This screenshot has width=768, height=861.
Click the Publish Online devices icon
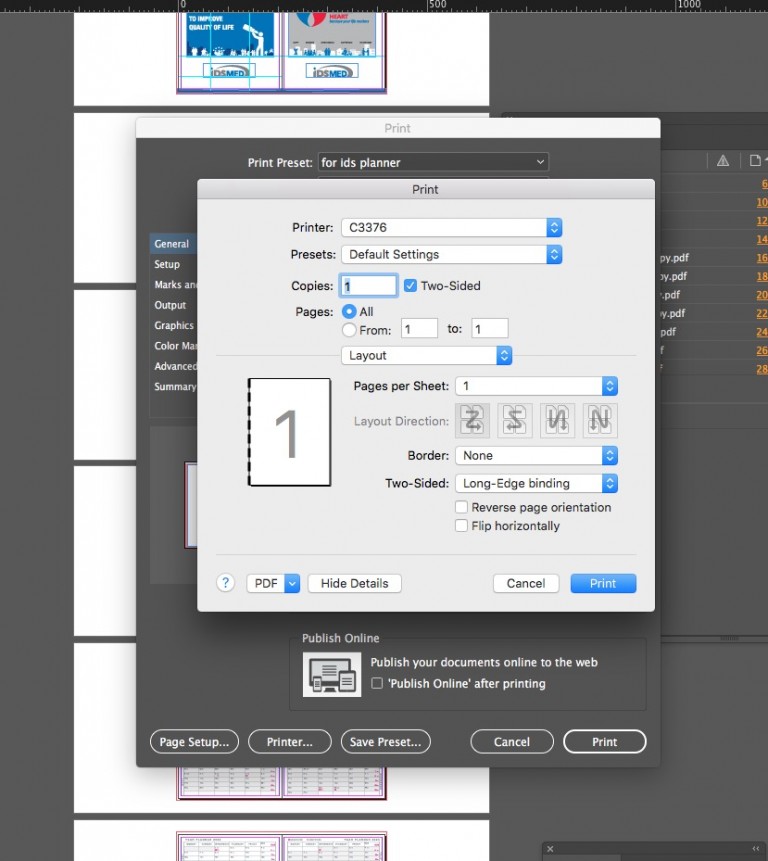332,675
